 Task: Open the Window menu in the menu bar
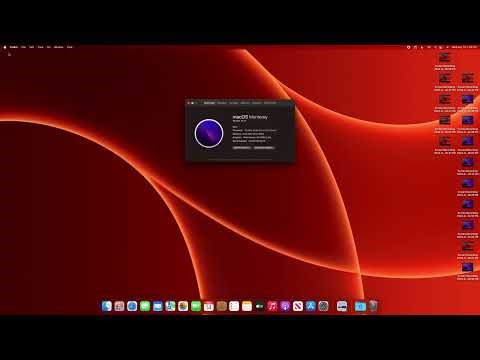pyautogui.click(x=59, y=47)
